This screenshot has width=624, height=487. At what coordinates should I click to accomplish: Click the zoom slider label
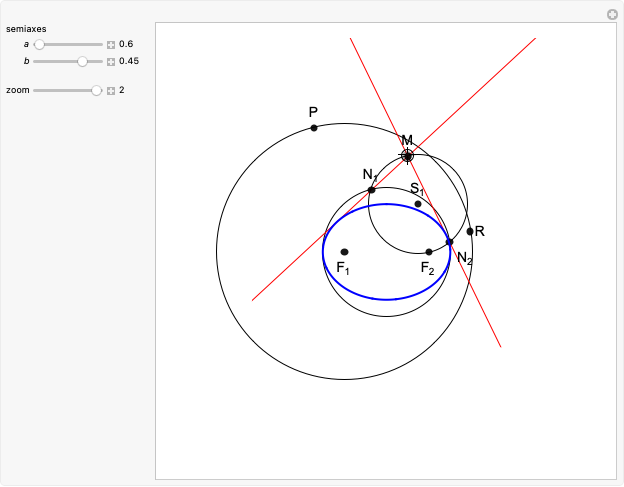click(17, 90)
